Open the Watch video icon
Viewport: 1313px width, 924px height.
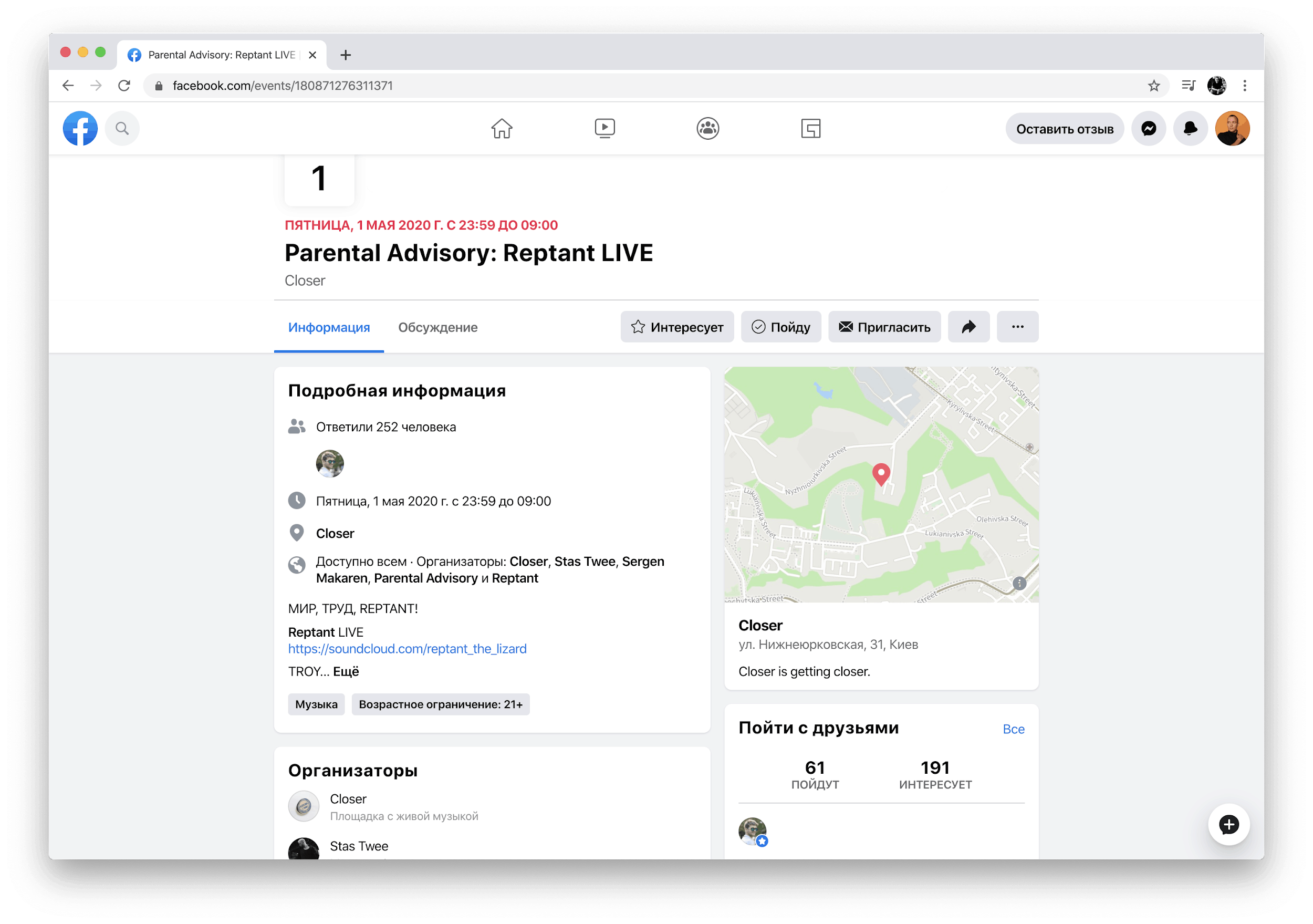point(605,129)
